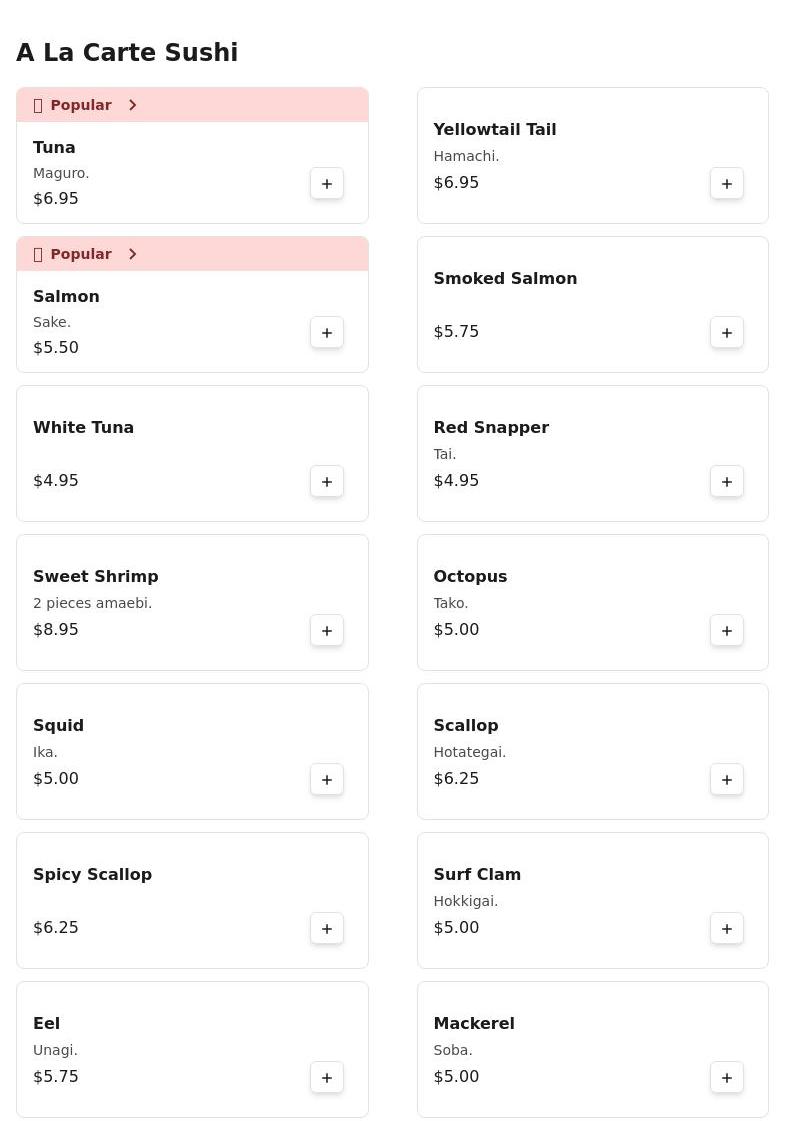785x1121 pixels.
Task: Add Salmon to the order
Action: coord(327,333)
